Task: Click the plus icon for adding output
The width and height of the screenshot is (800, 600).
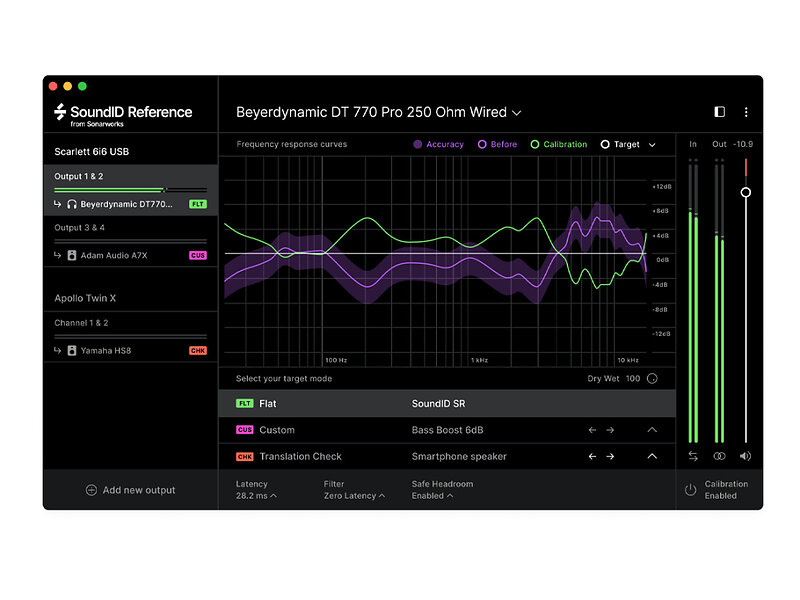Action: coord(91,490)
